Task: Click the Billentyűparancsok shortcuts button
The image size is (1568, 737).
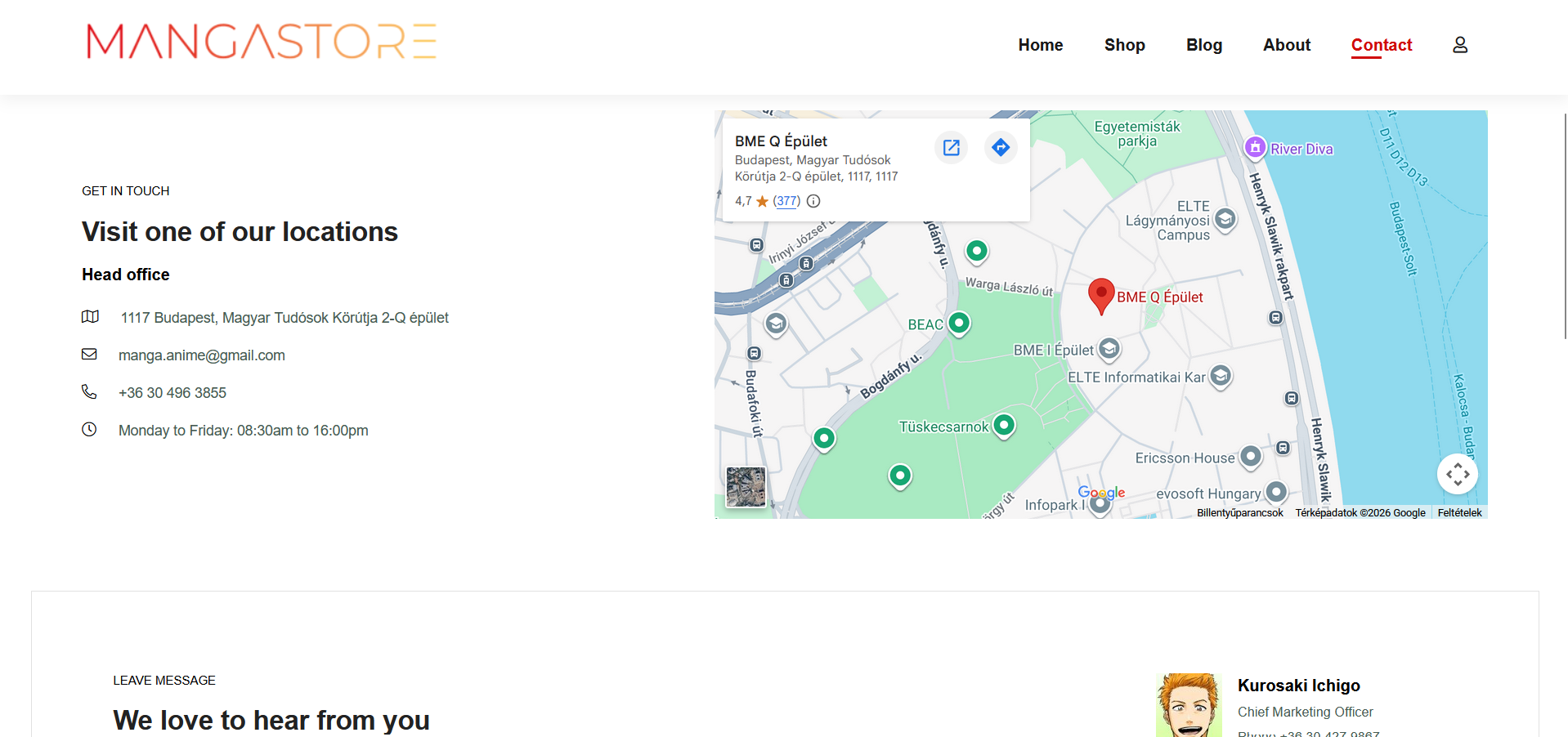Action: (x=1239, y=513)
